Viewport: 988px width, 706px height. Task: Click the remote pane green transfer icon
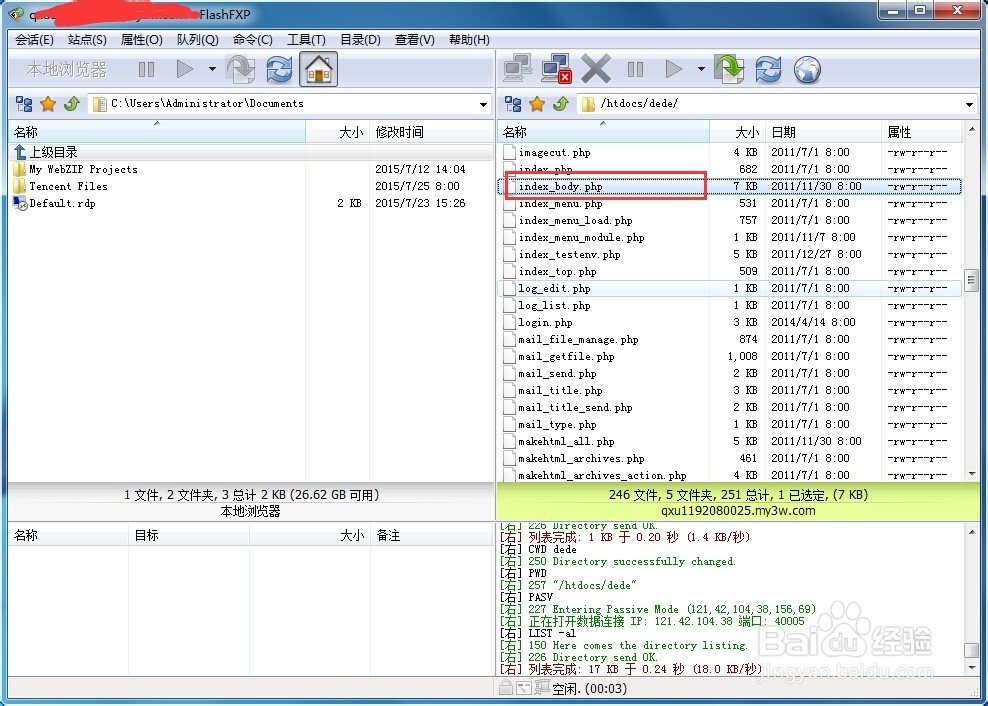729,69
